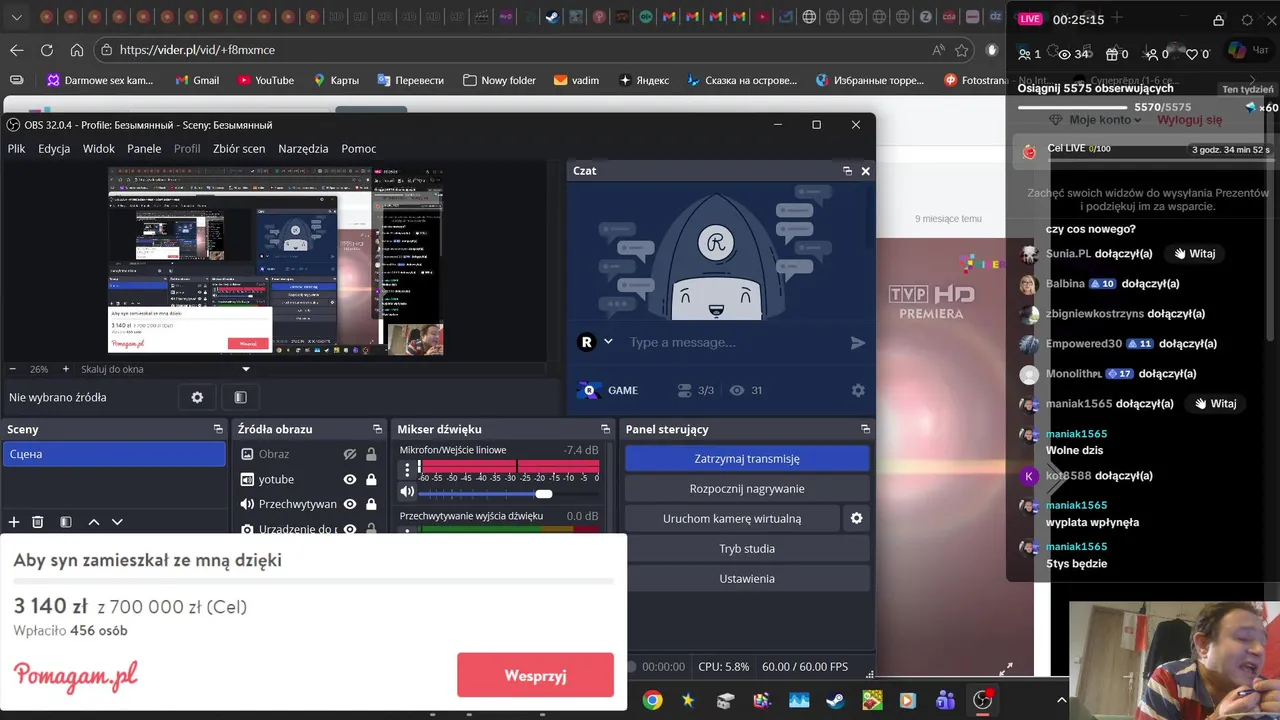This screenshot has height=720, width=1280.
Task: Move scene up with arrow
Action: [x=94, y=522]
